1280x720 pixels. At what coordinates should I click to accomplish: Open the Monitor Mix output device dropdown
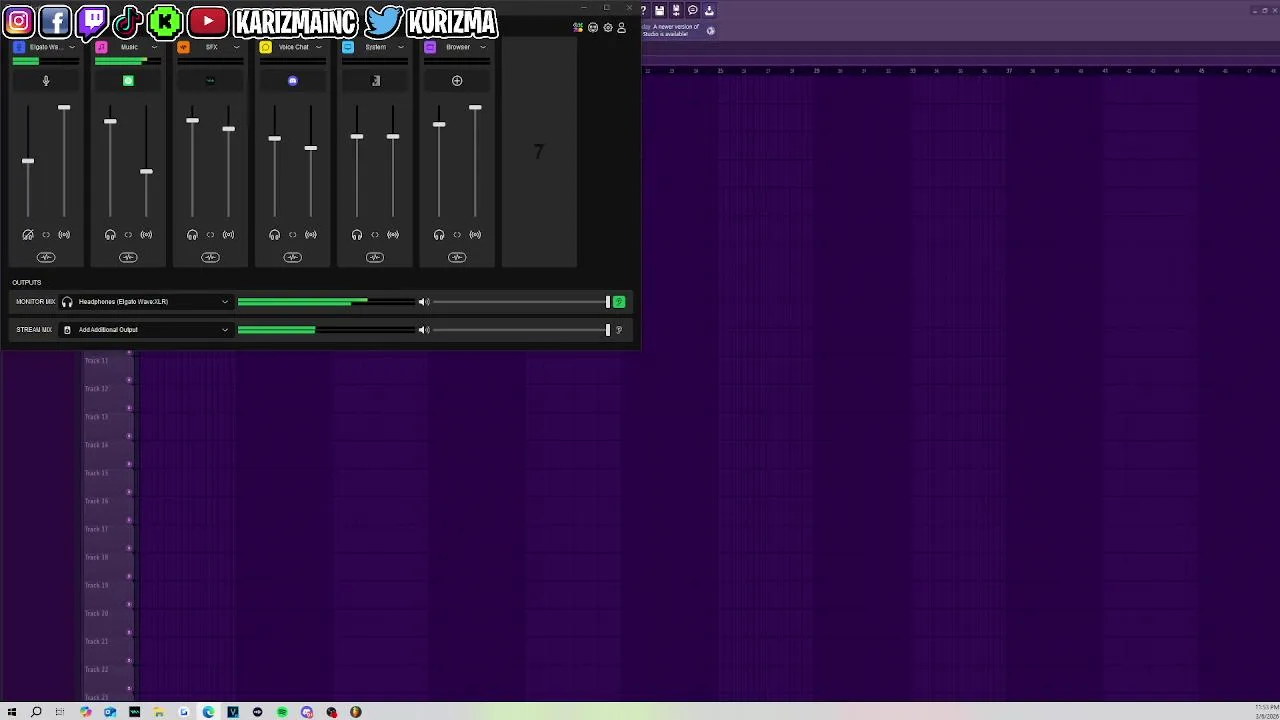[146, 302]
